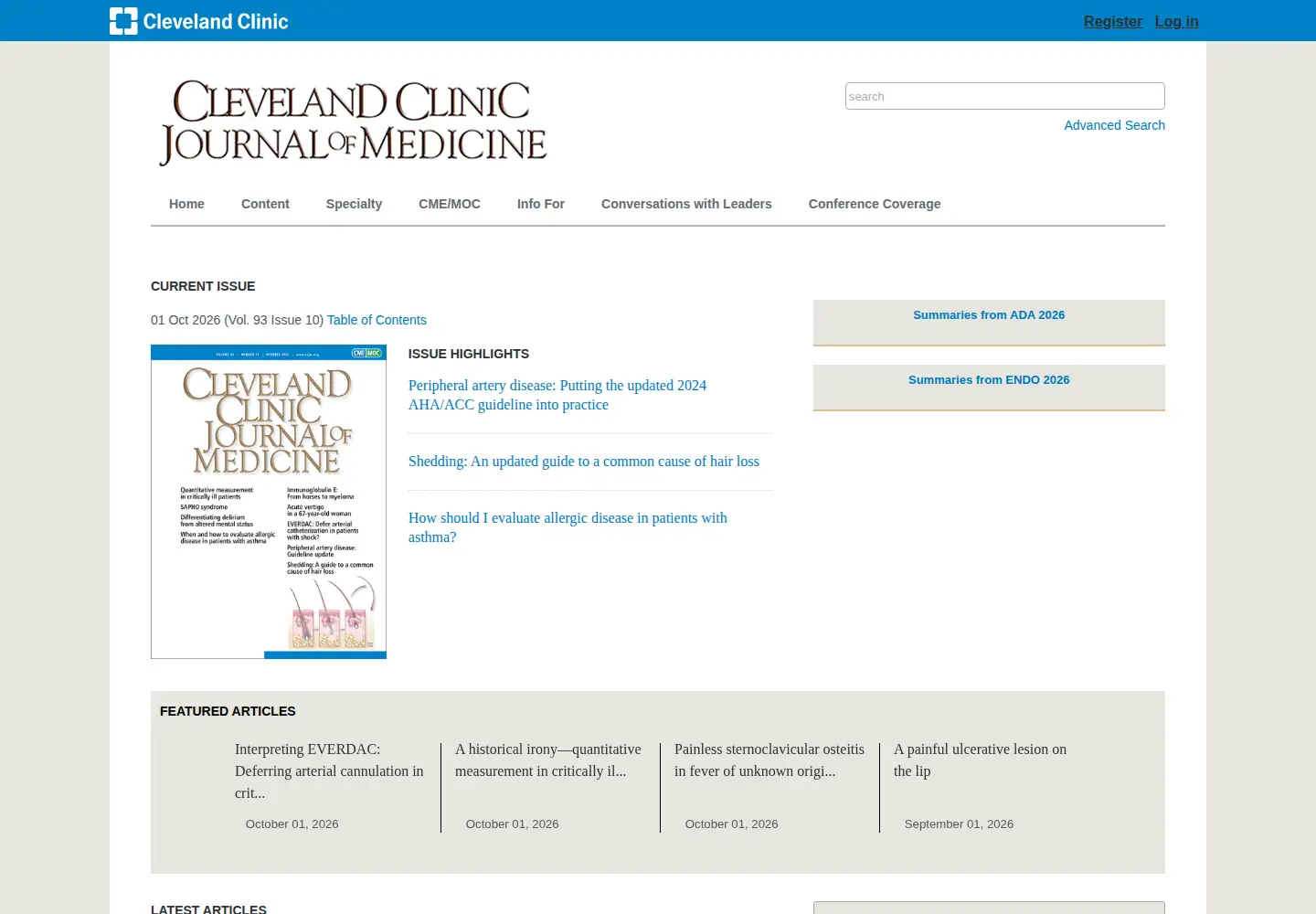Open the Table of Contents link
This screenshot has width=1316, height=914.
377,320
